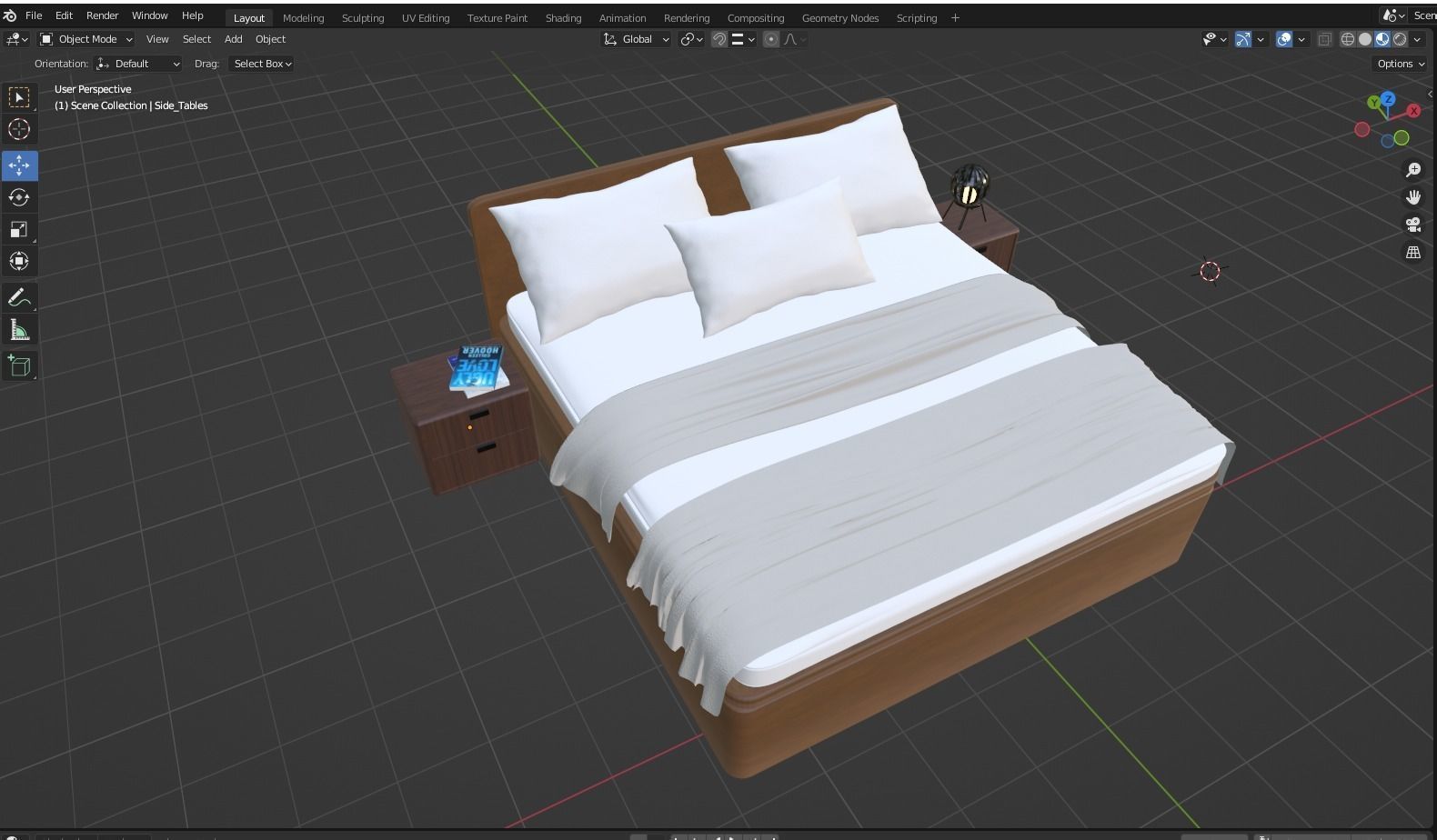1437x840 pixels.
Task: Open the viewport shading options dropdown
Action: (x=1417, y=39)
